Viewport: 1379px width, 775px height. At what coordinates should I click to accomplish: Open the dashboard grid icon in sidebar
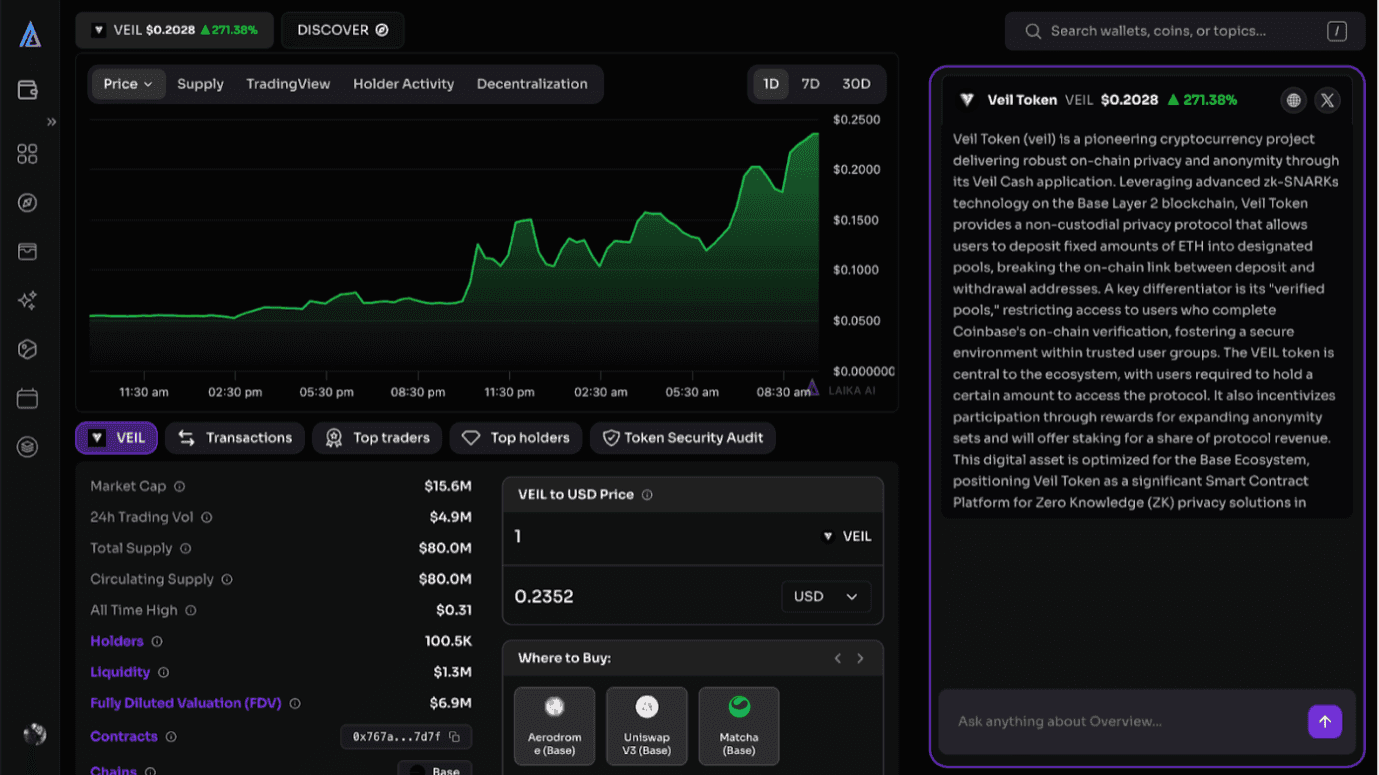pyautogui.click(x=28, y=154)
